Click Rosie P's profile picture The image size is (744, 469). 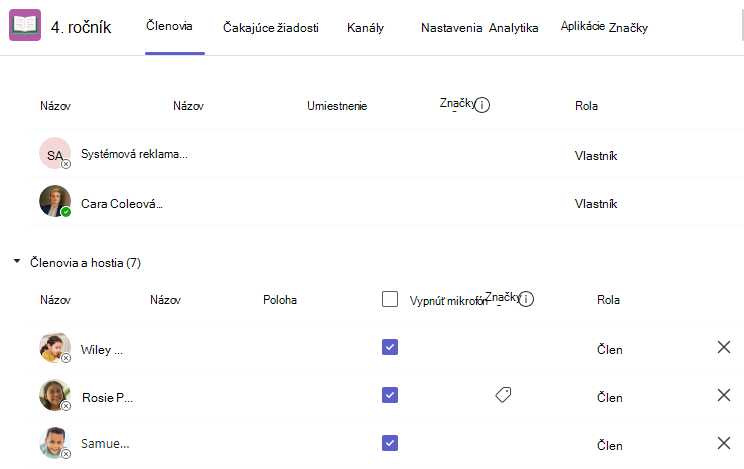[55, 395]
